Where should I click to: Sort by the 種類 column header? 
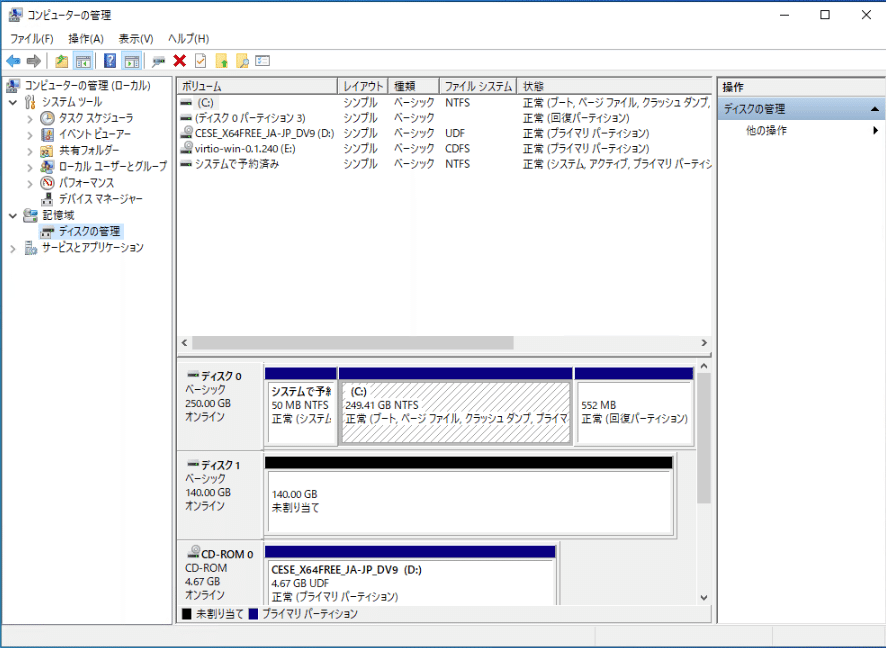pyautogui.click(x=413, y=86)
